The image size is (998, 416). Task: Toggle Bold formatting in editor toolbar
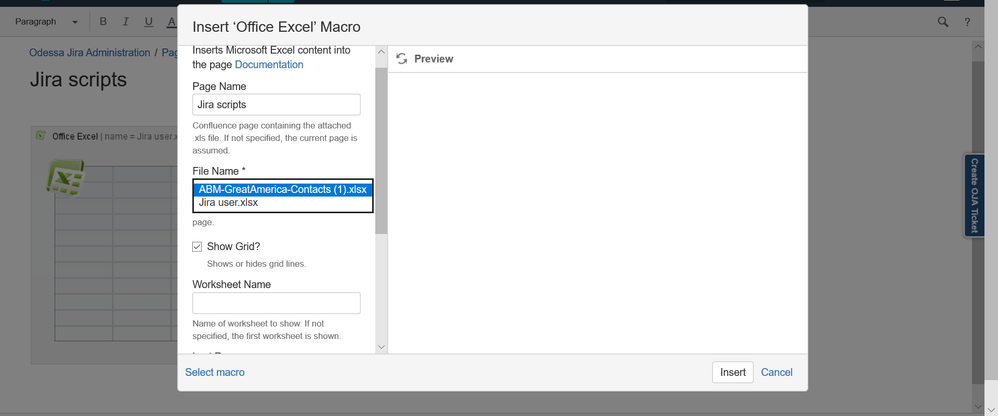pos(103,22)
